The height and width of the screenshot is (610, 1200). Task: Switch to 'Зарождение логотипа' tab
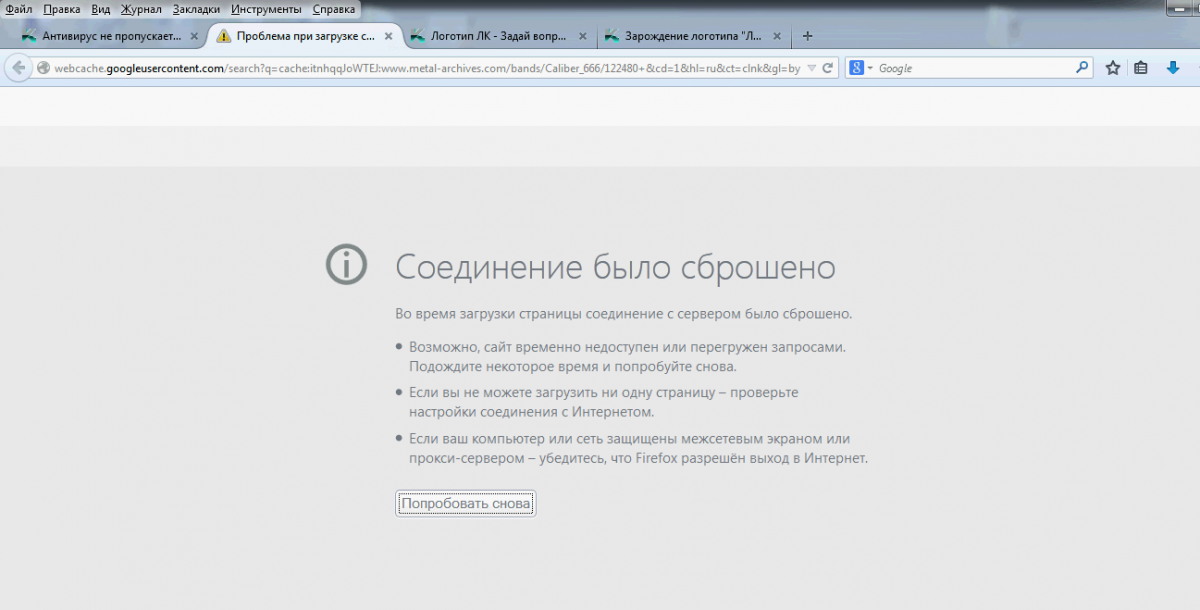[x=690, y=36]
